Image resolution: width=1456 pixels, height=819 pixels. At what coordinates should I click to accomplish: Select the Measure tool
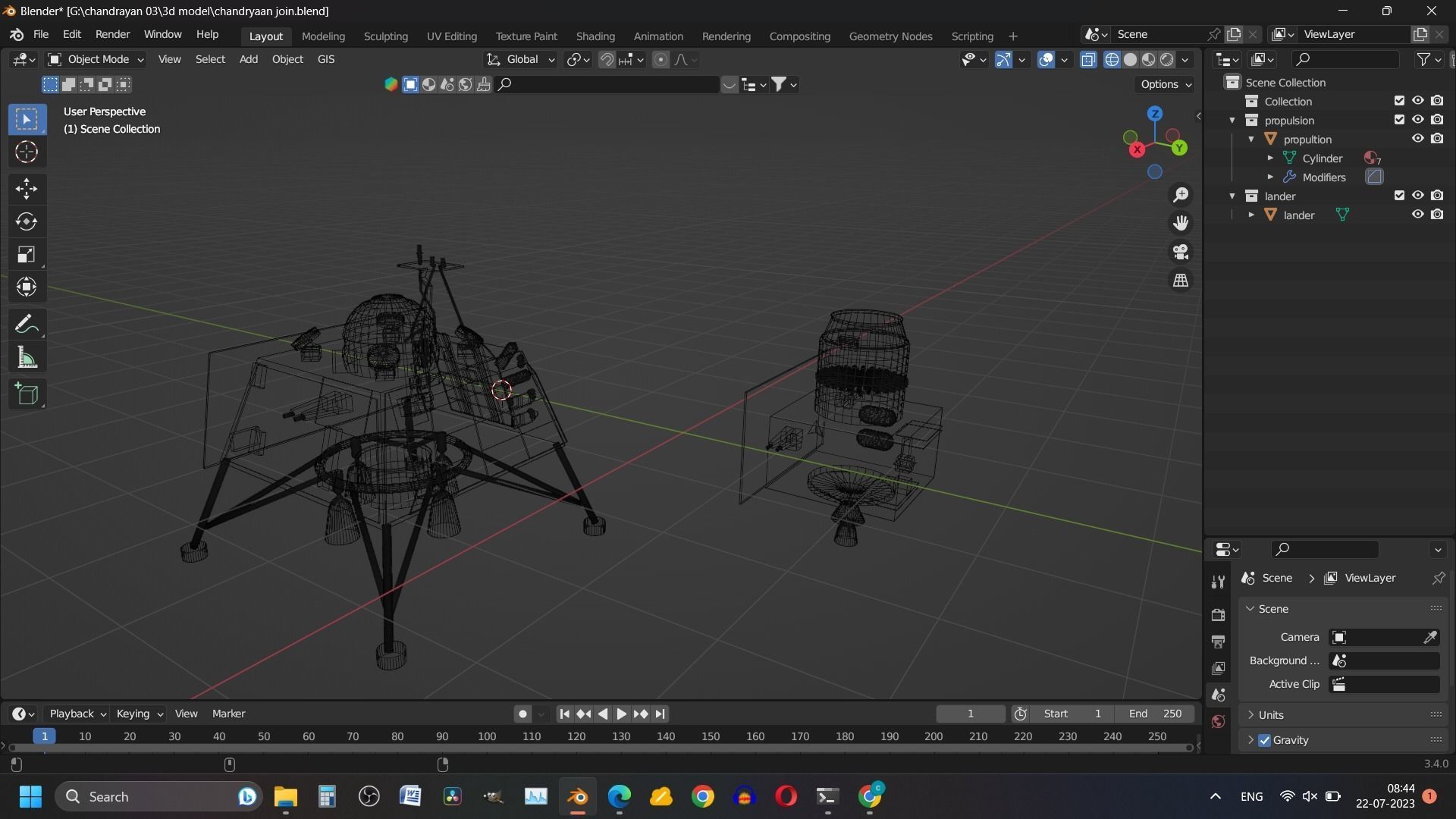(27, 358)
